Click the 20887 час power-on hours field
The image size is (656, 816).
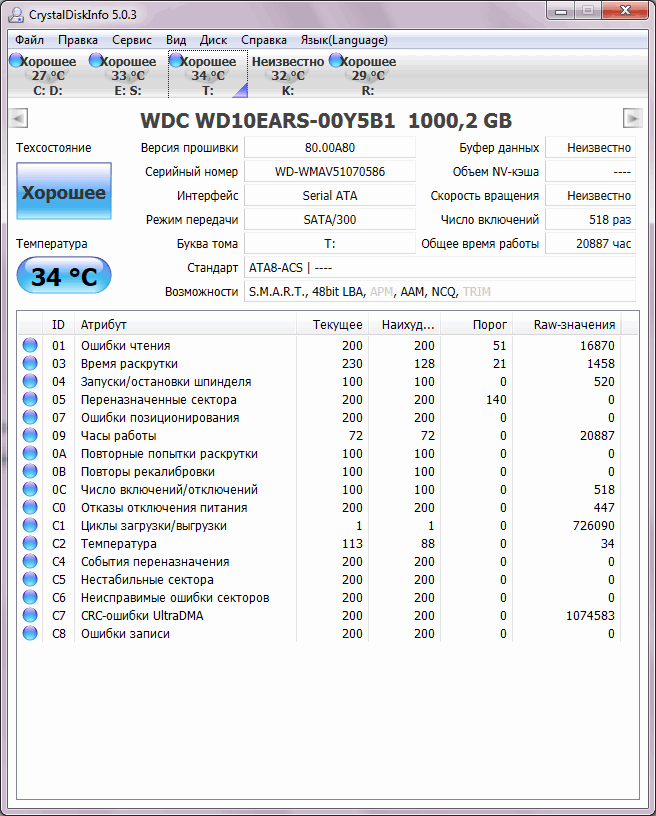590,244
